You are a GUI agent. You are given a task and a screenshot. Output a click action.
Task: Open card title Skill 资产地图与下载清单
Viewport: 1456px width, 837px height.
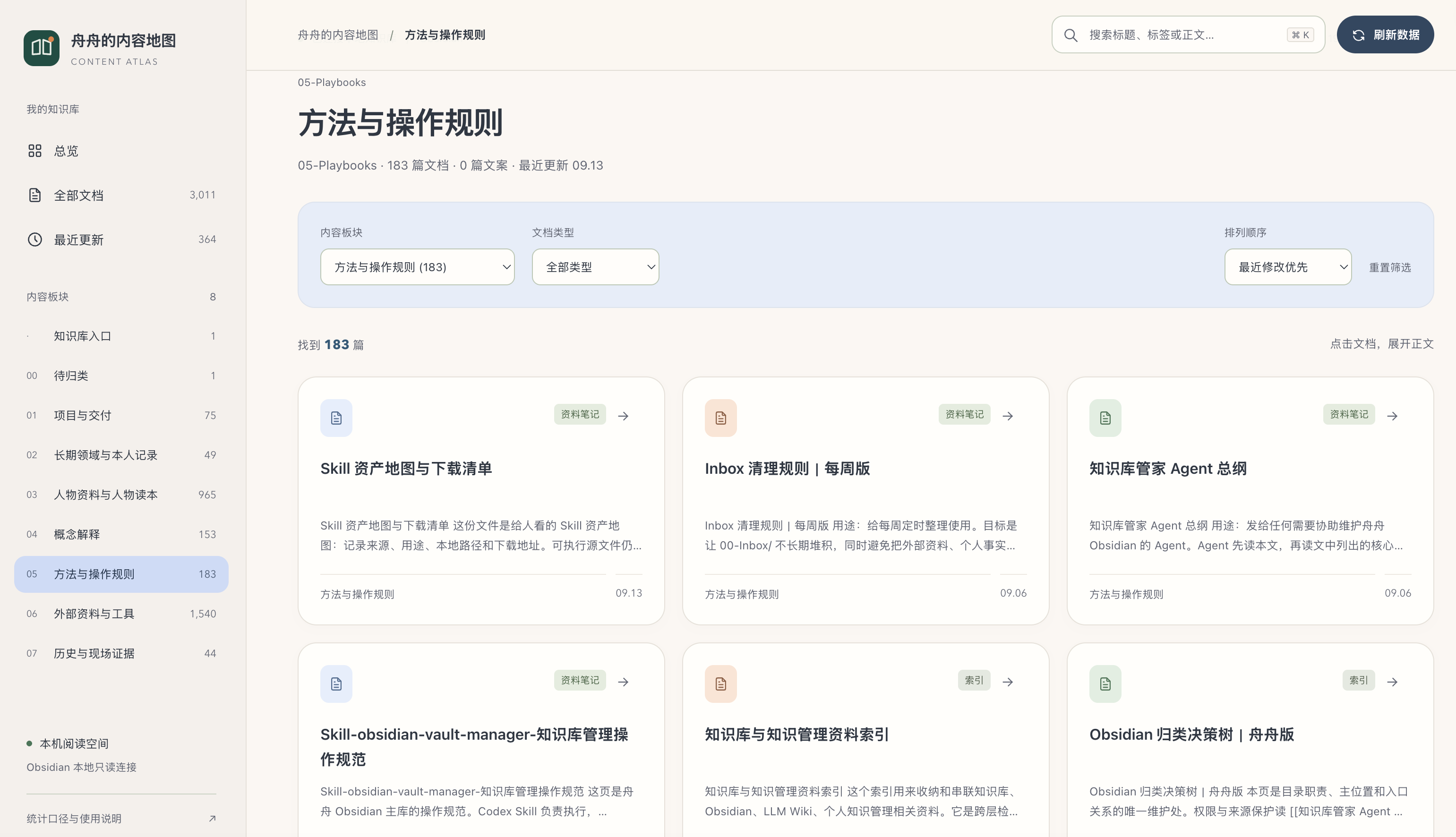coord(406,469)
